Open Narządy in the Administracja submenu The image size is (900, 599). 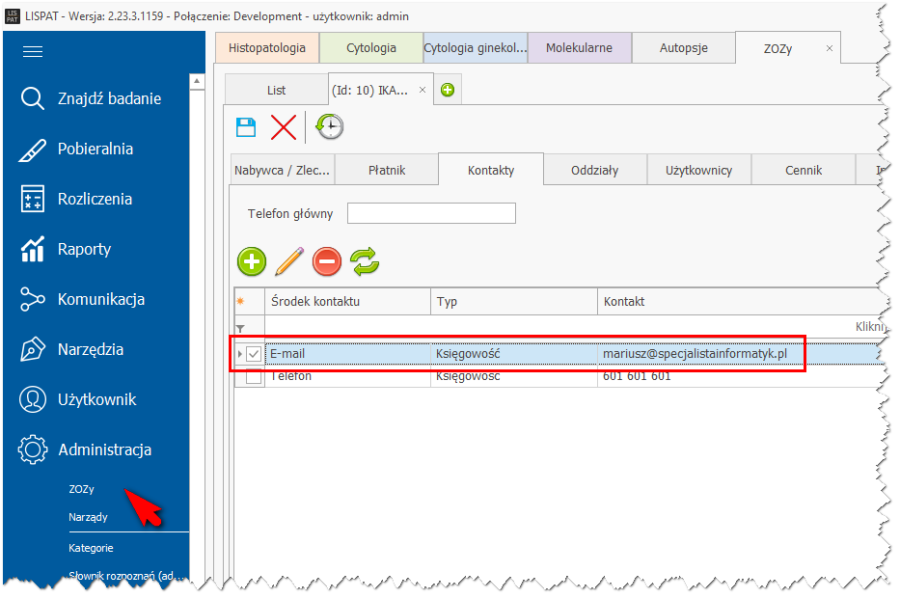tap(88, 517)
